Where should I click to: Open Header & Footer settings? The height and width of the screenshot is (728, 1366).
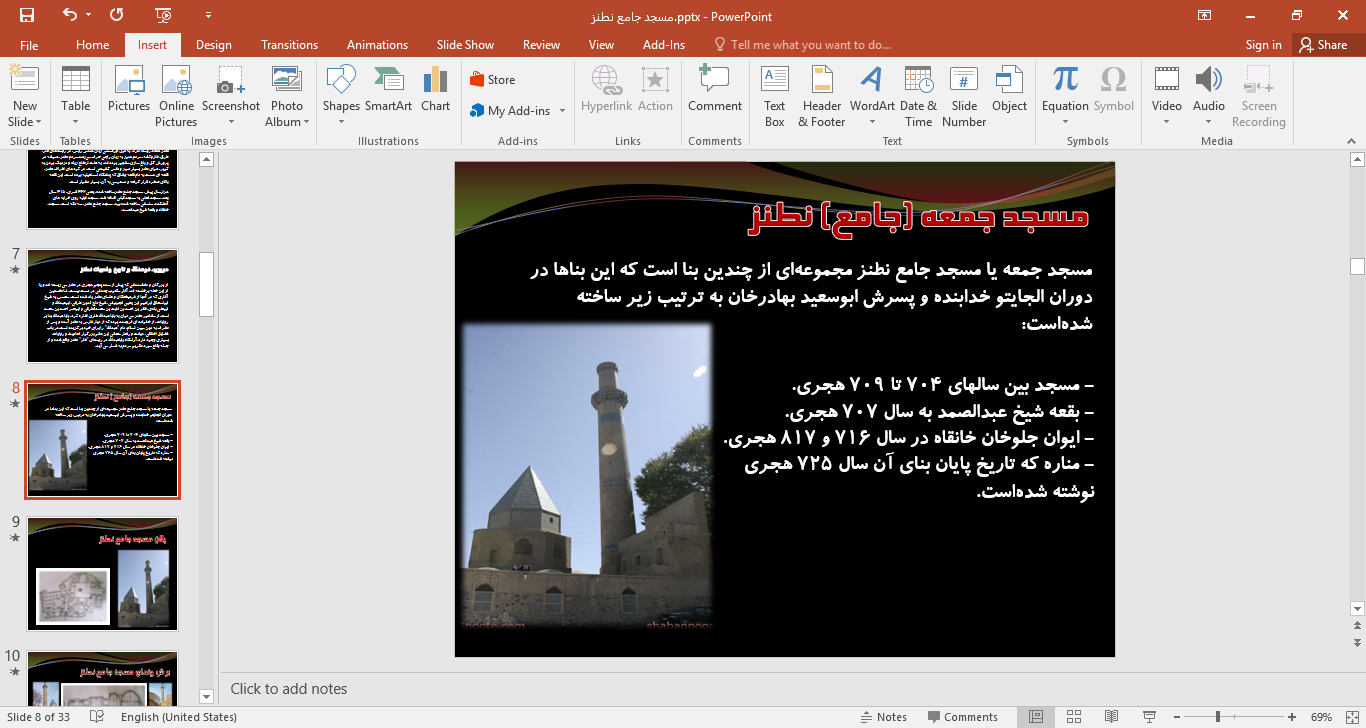(822, 96)
